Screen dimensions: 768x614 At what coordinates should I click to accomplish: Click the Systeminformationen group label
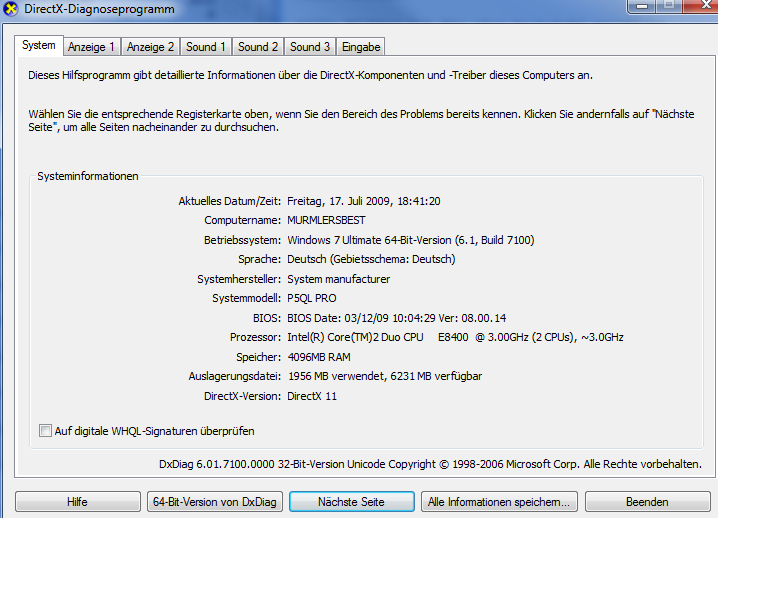pos(88,176)
